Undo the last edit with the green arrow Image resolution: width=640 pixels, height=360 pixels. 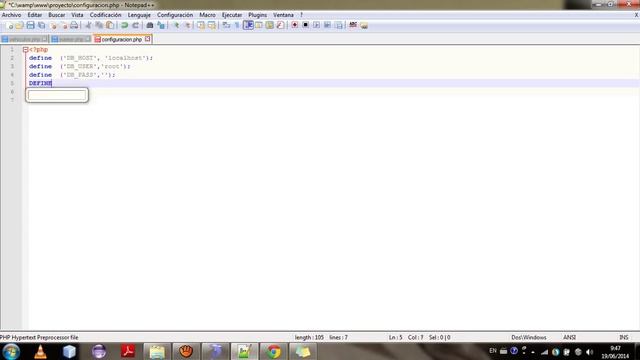[124, 25]
